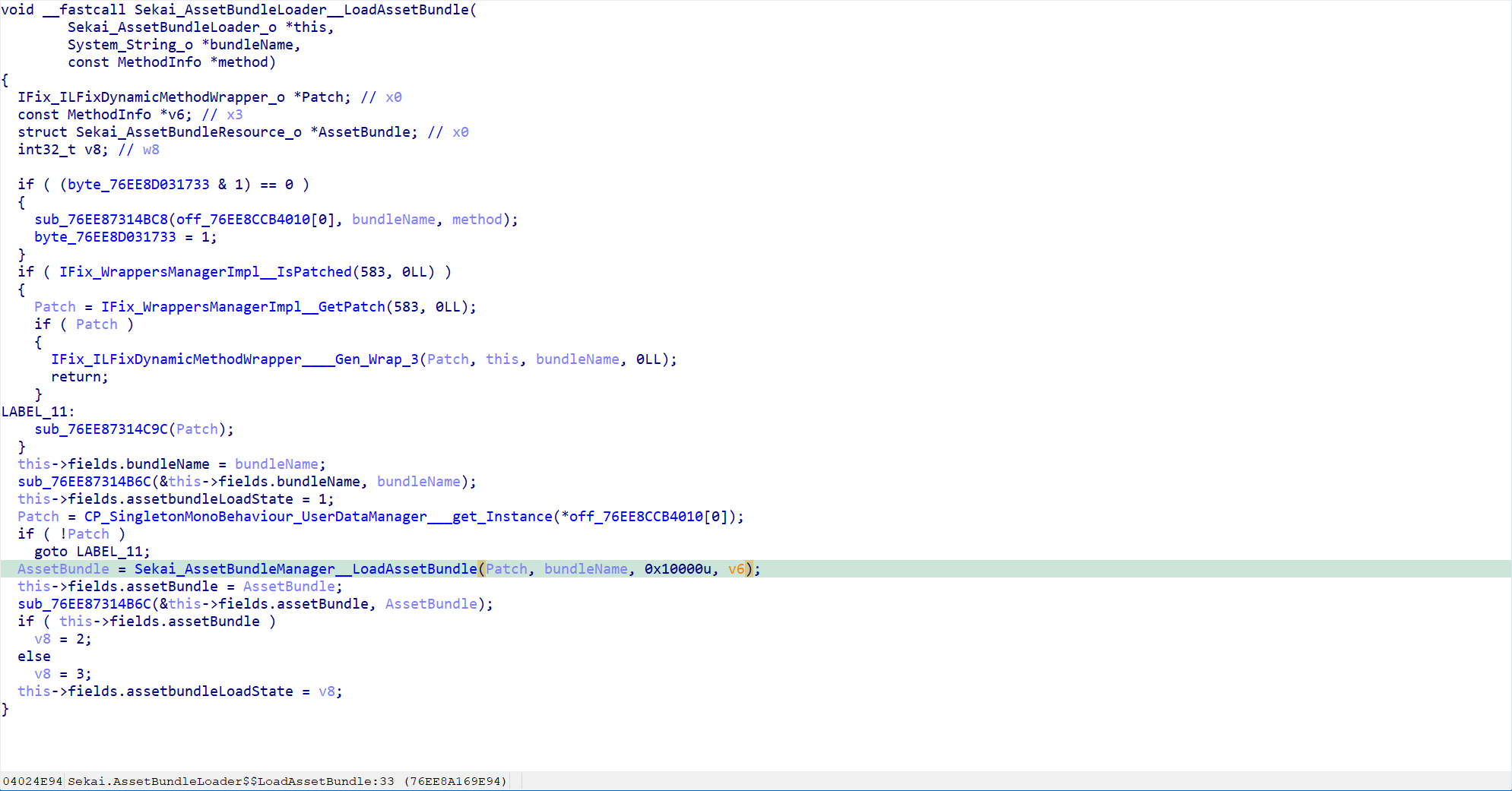Jump to CP_SingletonMonoBehaviour_UserDataManager___get_Instance
The image size is (1512, 791).
point(319,517)
